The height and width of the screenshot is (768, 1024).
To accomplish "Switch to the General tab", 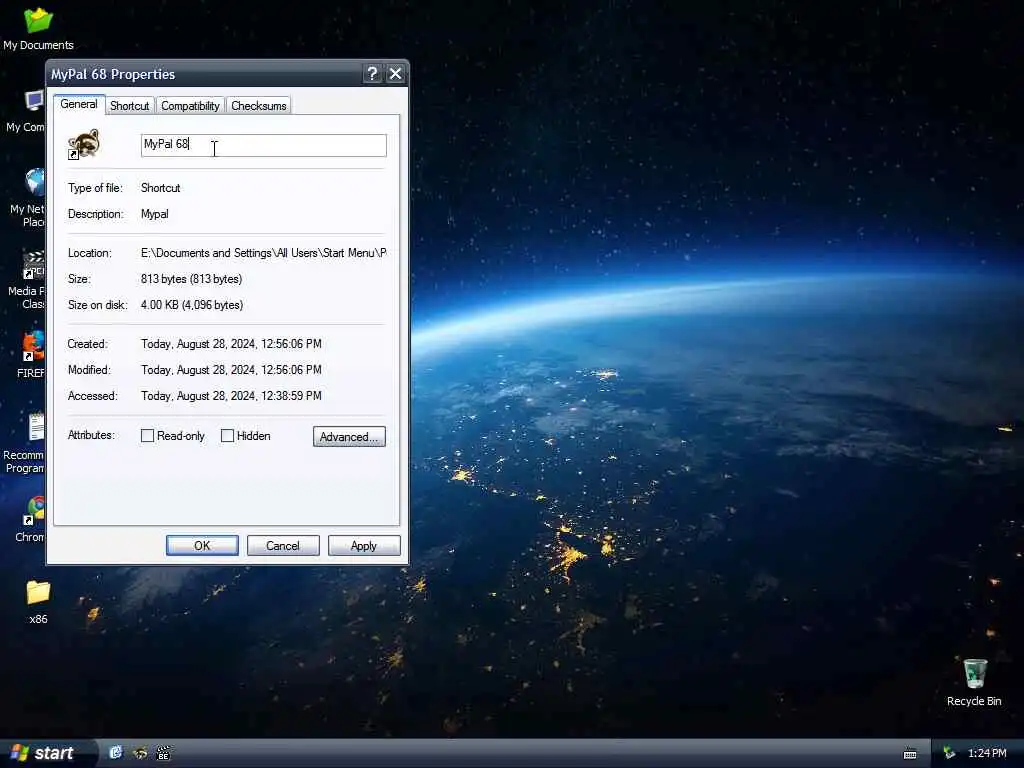I will click(x=79, y=104).
